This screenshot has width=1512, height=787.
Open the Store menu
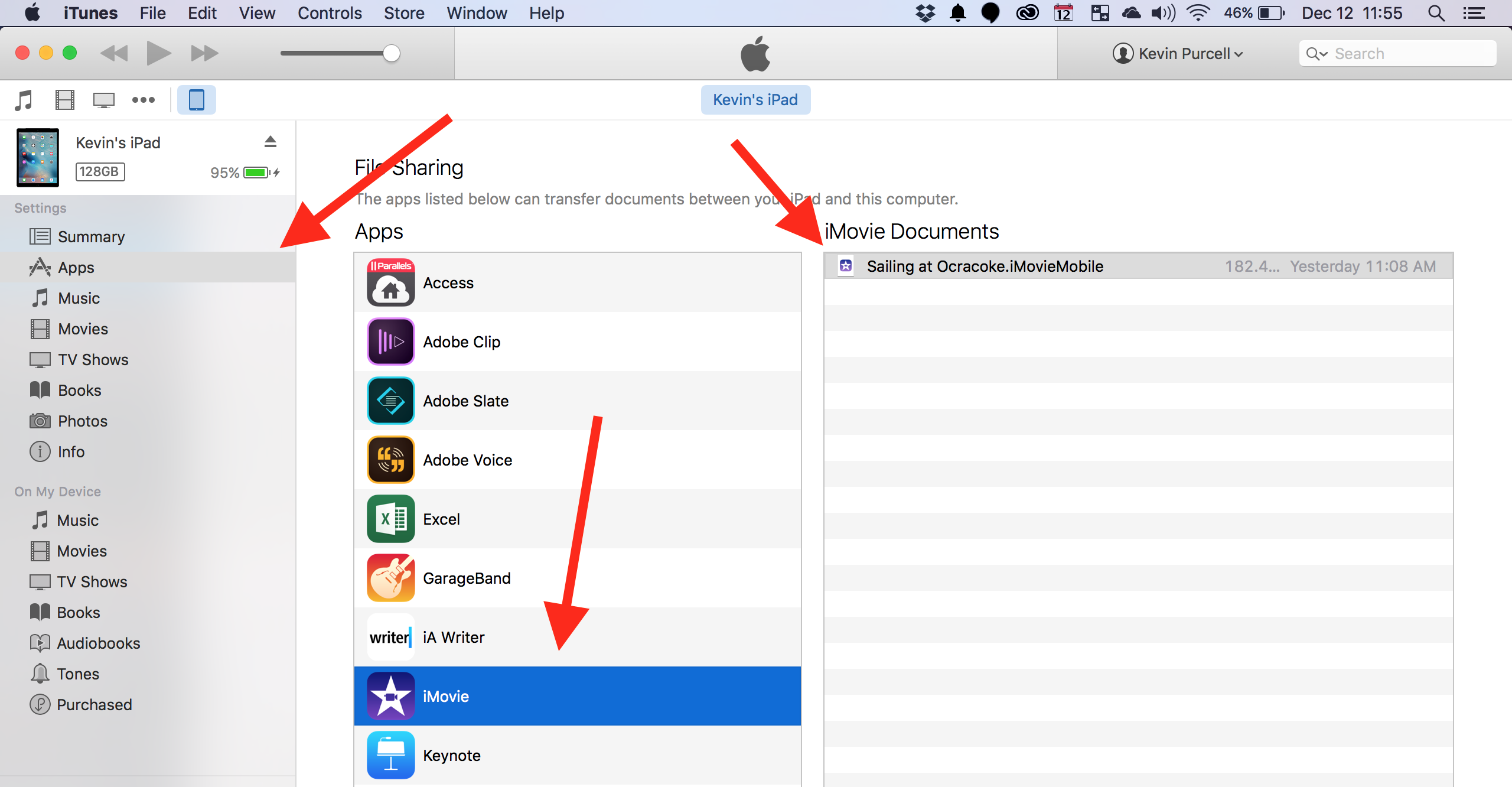tap(404, 13)
